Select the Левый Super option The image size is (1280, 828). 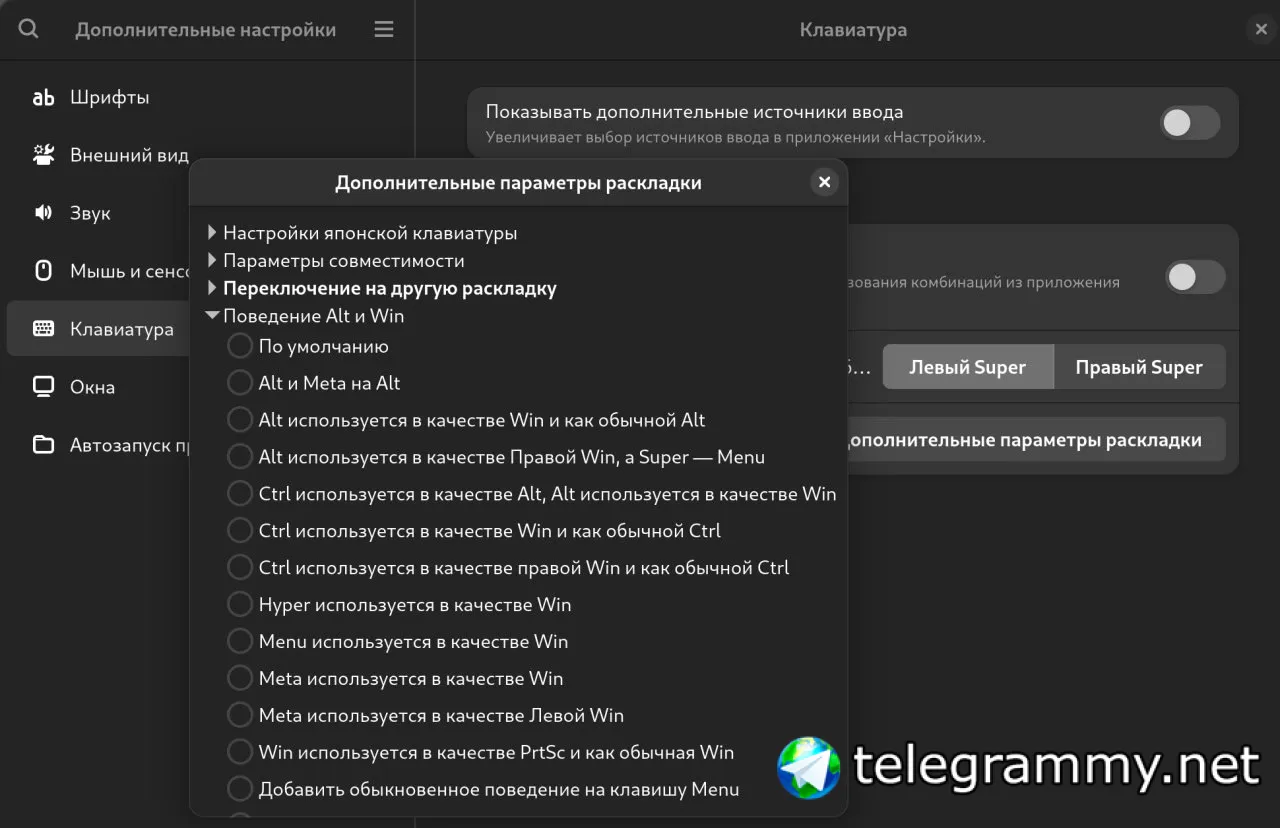968,367
